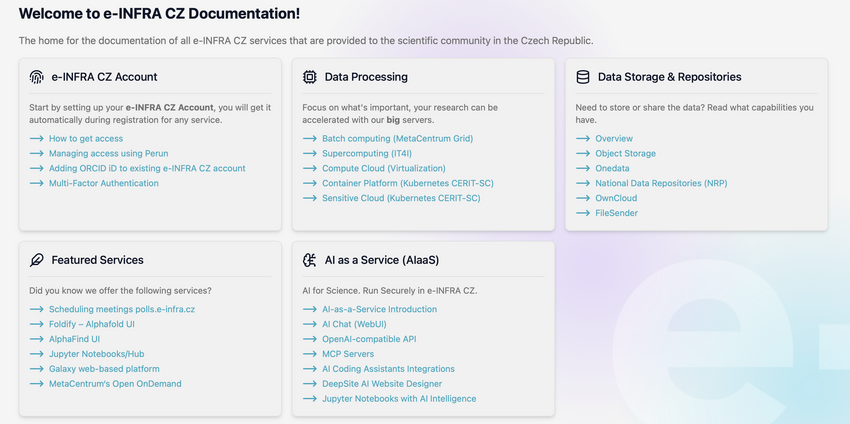Open the AlphaFind UI link
850x424 pixels.
[x=74, y=339]
